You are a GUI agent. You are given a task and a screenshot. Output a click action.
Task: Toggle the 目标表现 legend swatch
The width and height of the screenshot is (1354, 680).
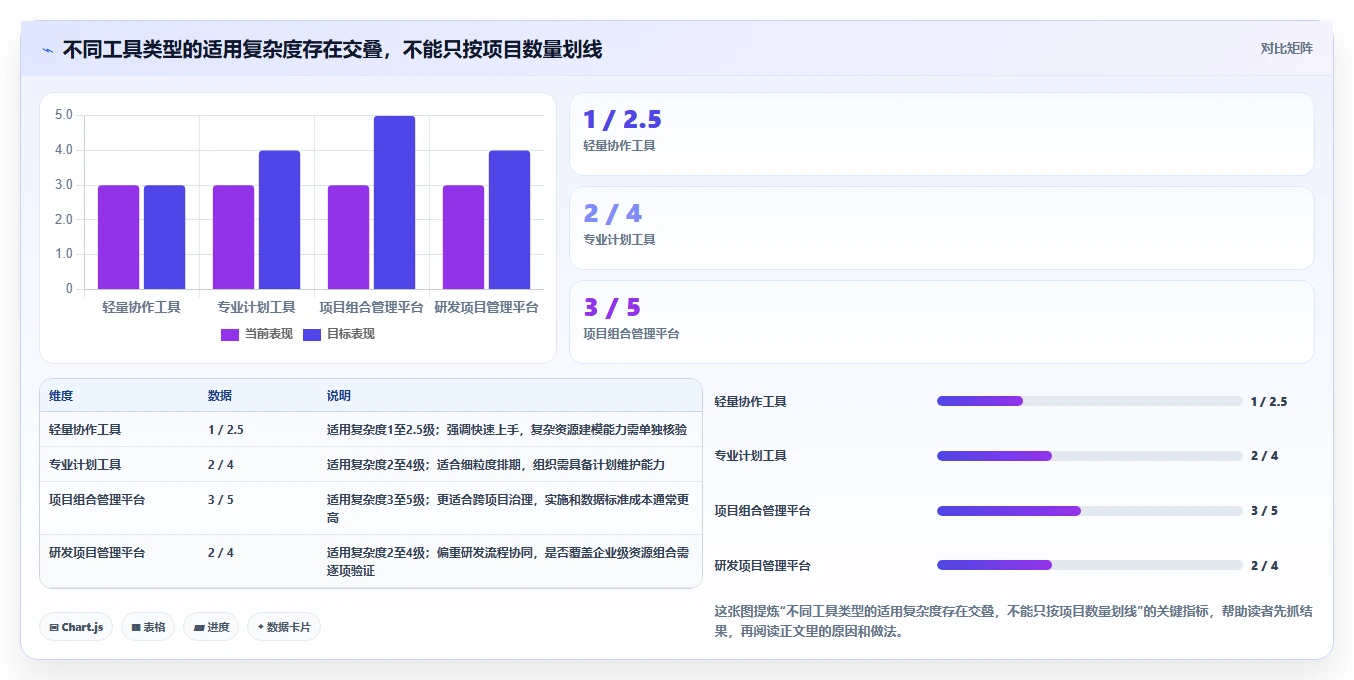(312, 334)
